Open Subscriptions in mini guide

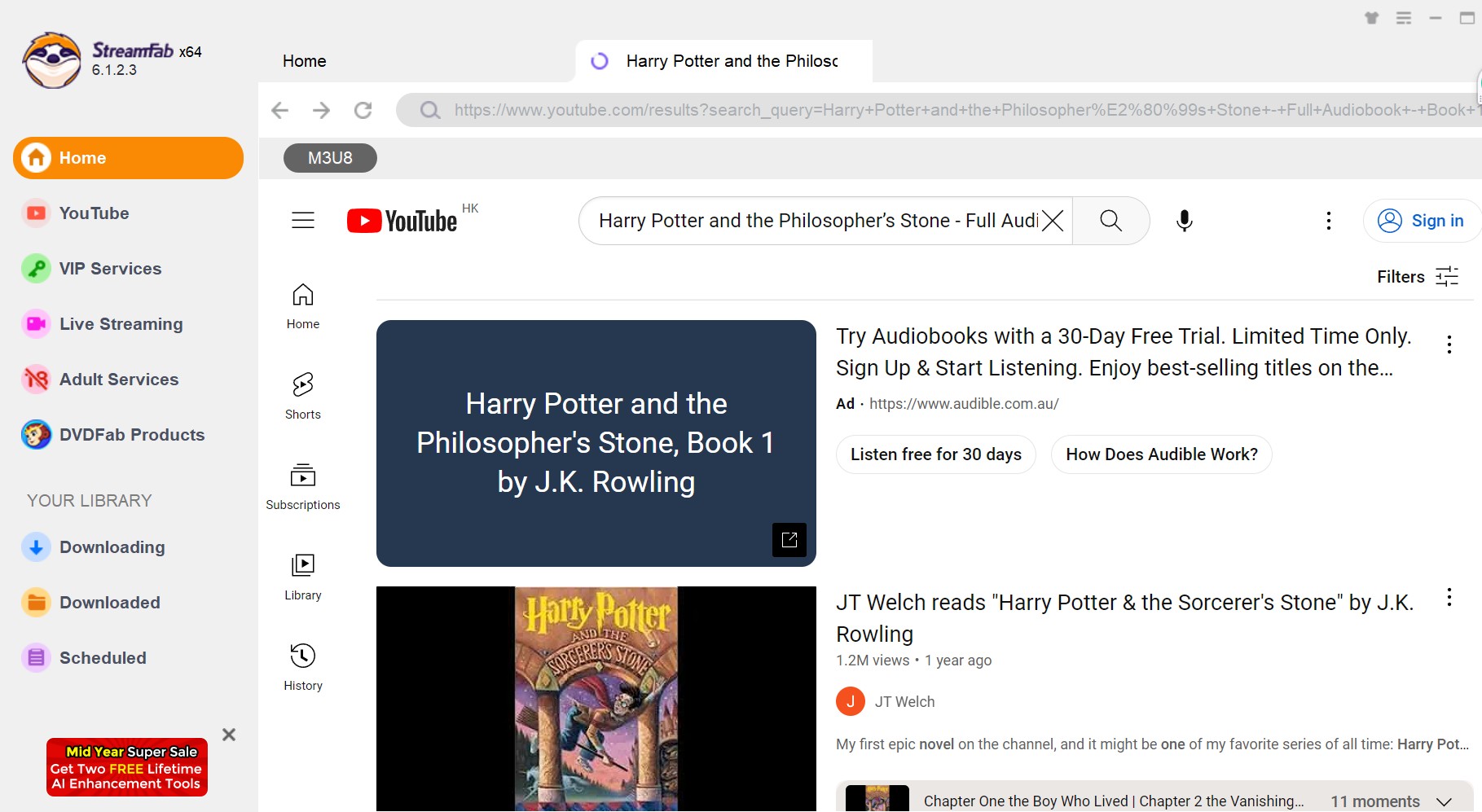[x=303, y=487]
